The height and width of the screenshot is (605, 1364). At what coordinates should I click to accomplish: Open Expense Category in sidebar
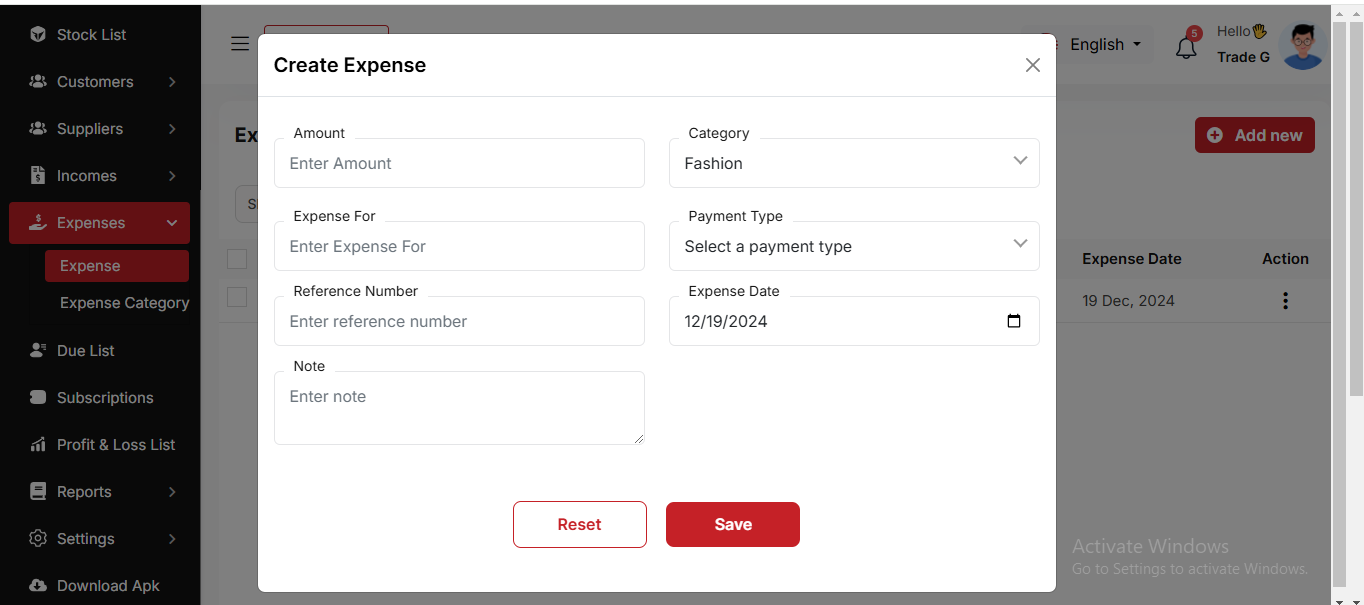124,303
